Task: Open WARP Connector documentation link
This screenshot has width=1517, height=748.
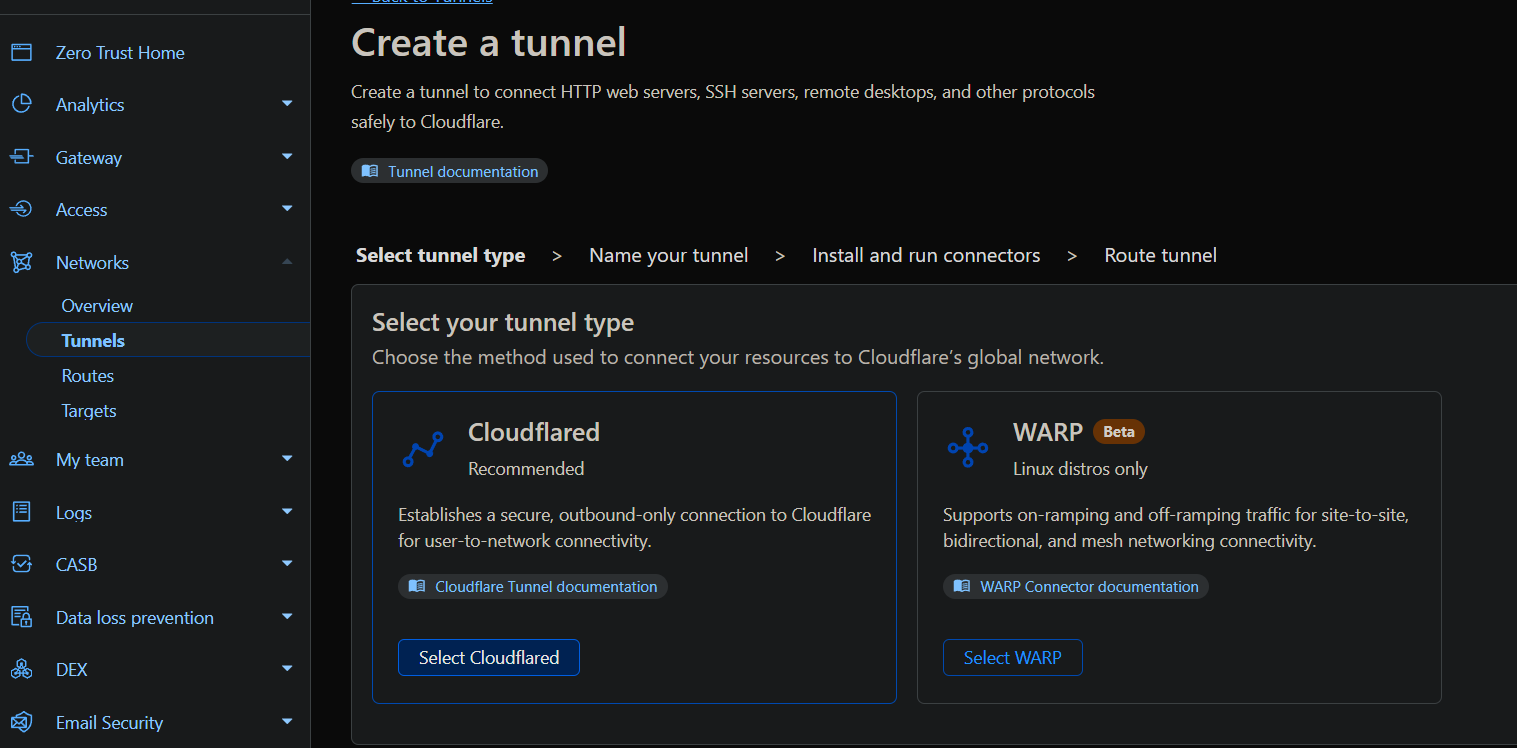Action: pyautogui.click(x=1076, y=586)
